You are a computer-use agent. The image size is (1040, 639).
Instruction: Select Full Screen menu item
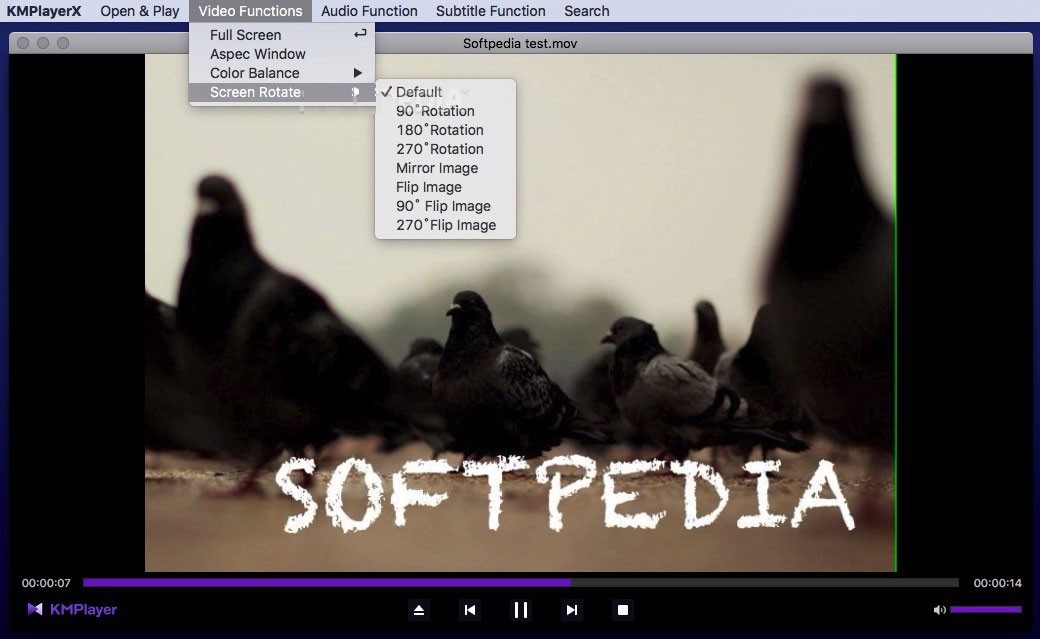tap(246, 35)
